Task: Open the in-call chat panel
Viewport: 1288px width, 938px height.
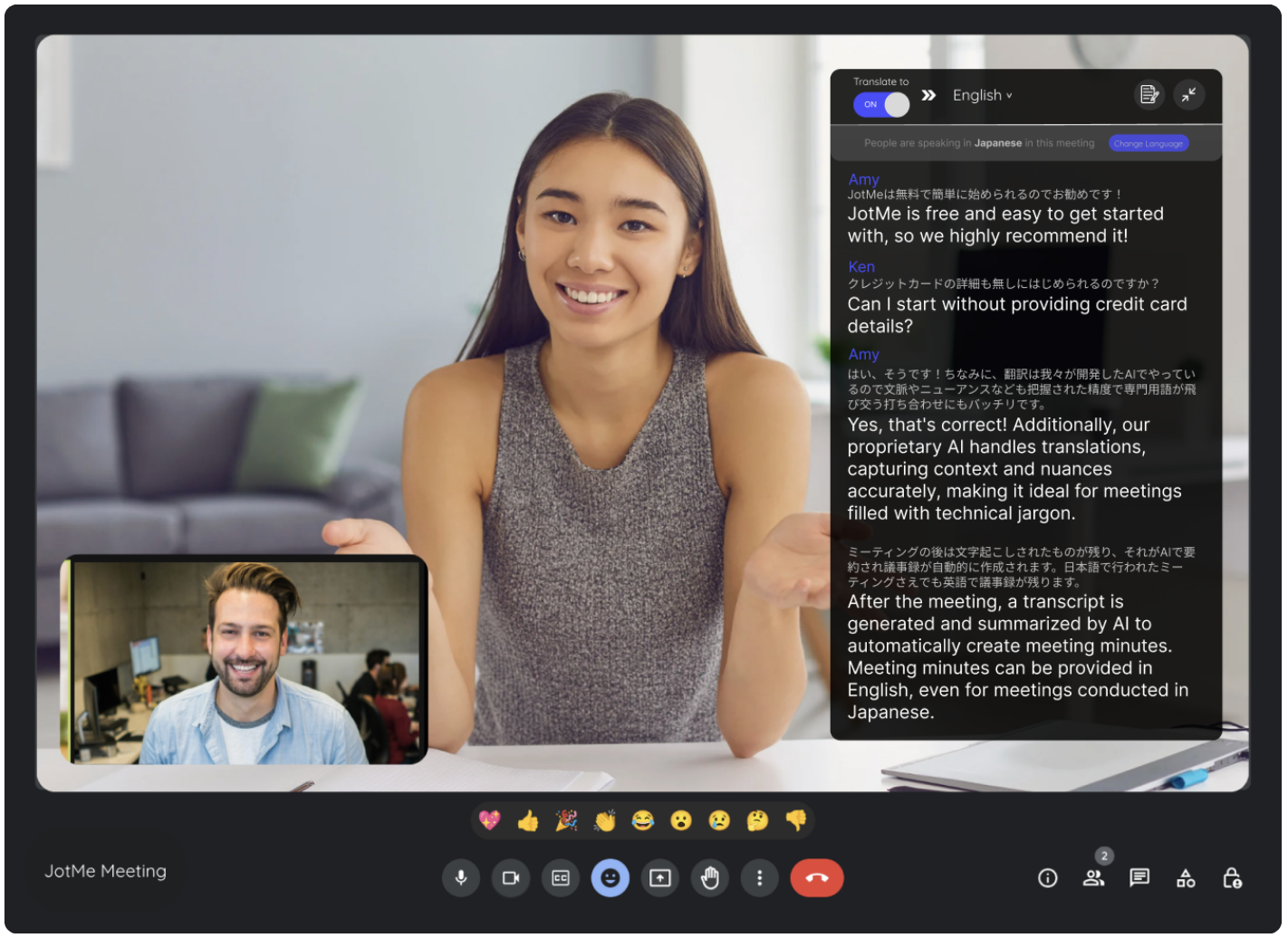Action: (1139, 877)
